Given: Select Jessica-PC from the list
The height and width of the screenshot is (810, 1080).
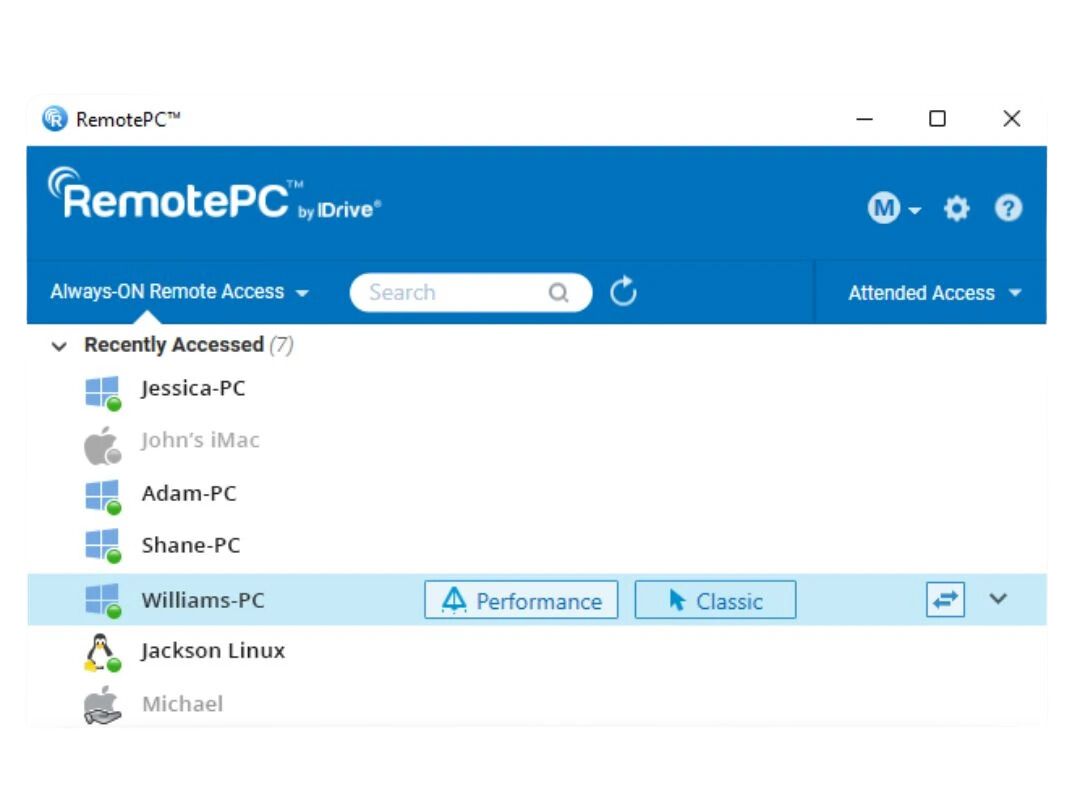Looking at the screenshot, I should tap(193, 388).
